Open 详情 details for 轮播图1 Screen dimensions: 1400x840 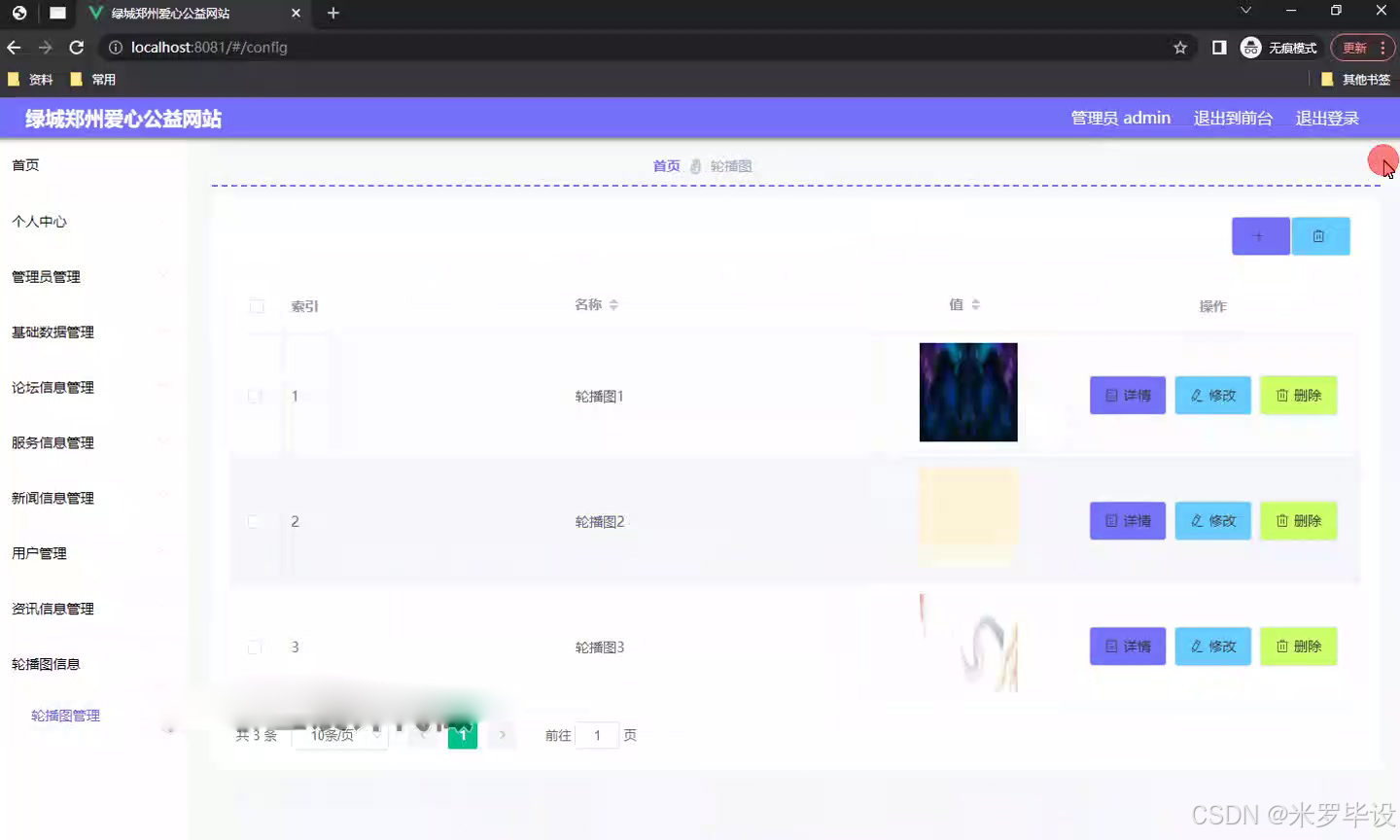(1127, 395)
